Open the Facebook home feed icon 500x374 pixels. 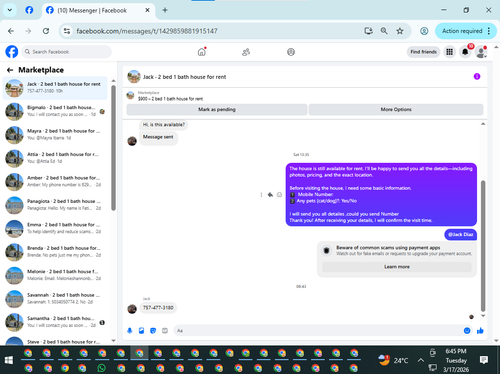tap(202, 52)
